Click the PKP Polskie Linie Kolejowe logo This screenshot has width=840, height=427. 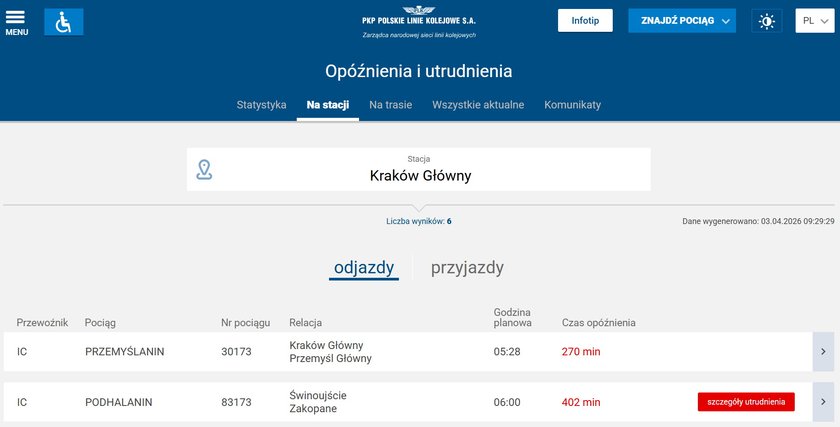419,21
